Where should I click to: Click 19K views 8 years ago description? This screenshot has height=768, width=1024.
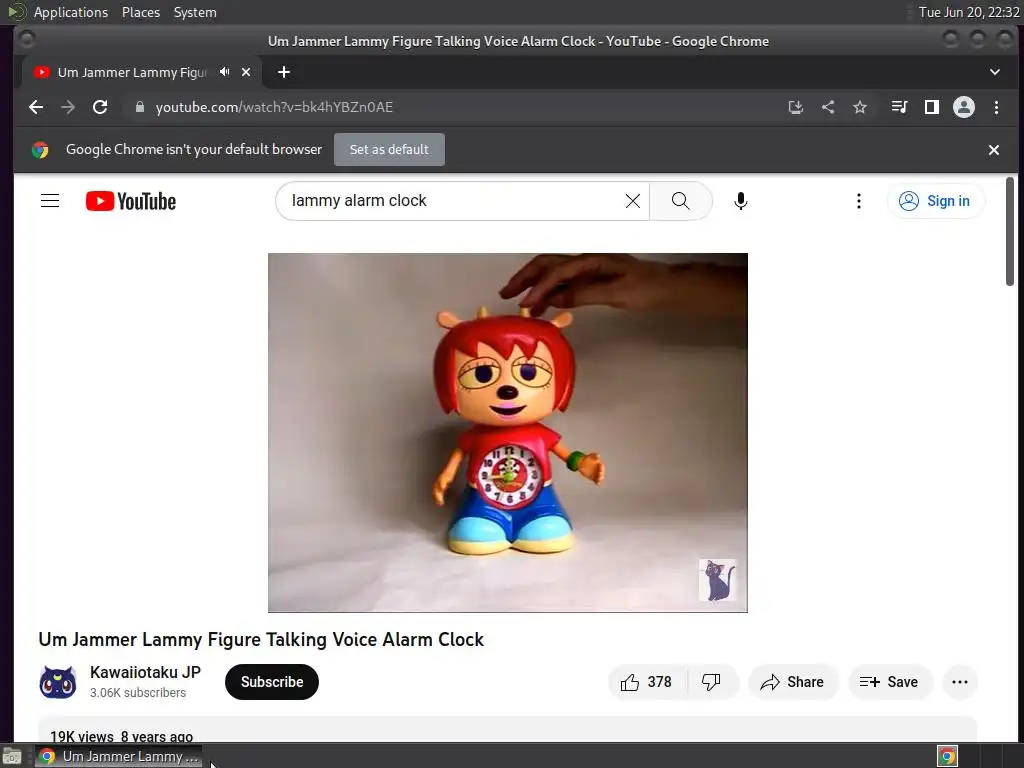click(x=121, y=737)
